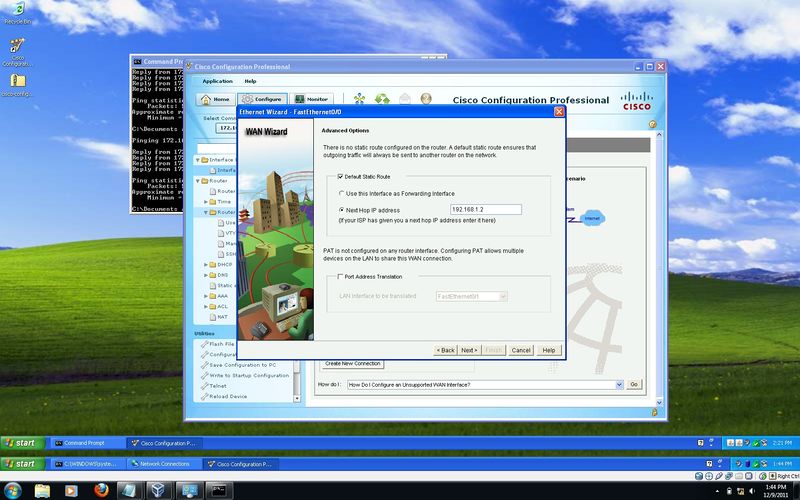Launch Windows Media Player from the taskbar
800x500 pixels.
(x=71, y=490)
